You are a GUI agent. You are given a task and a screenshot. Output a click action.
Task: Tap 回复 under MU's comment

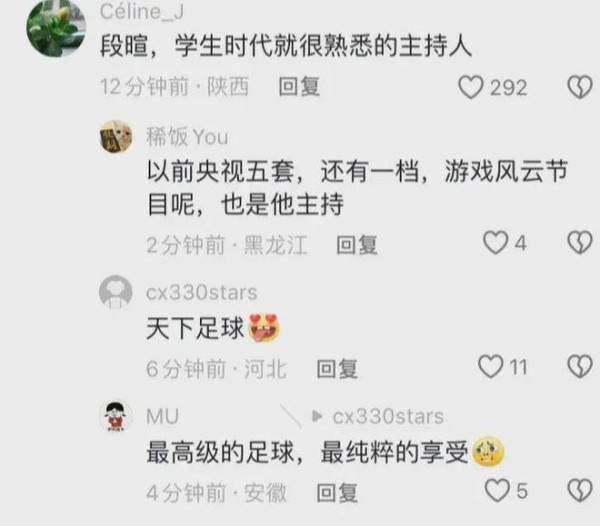337,493
